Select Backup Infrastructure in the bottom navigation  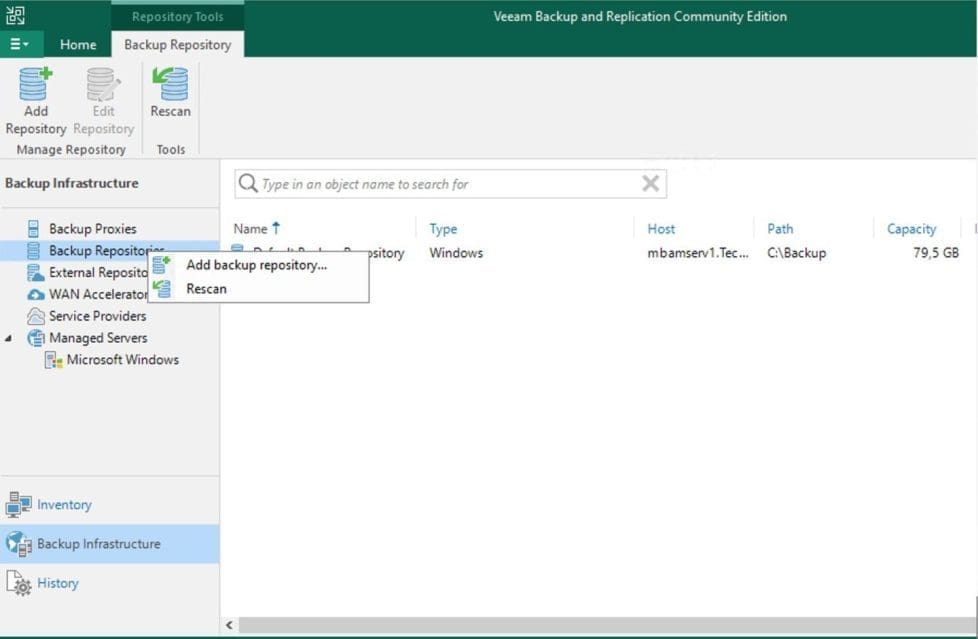(98, 544)
